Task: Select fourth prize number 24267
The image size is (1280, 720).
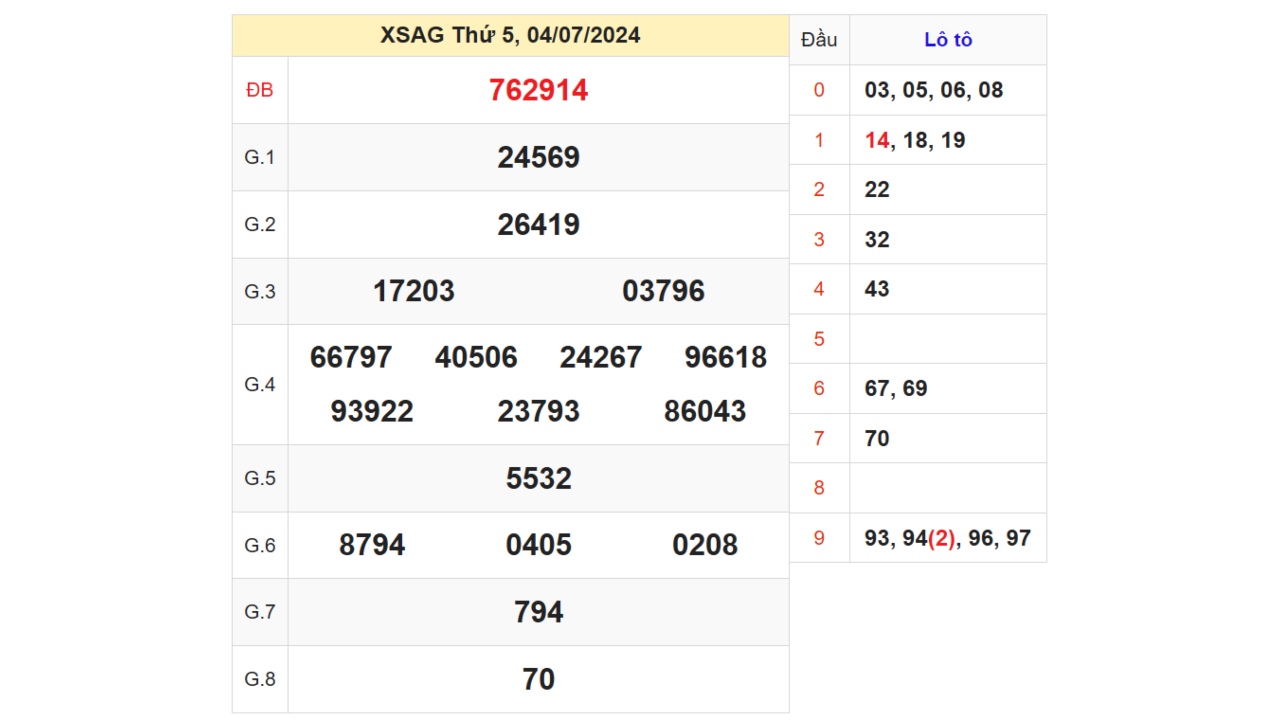Action: 601,357
